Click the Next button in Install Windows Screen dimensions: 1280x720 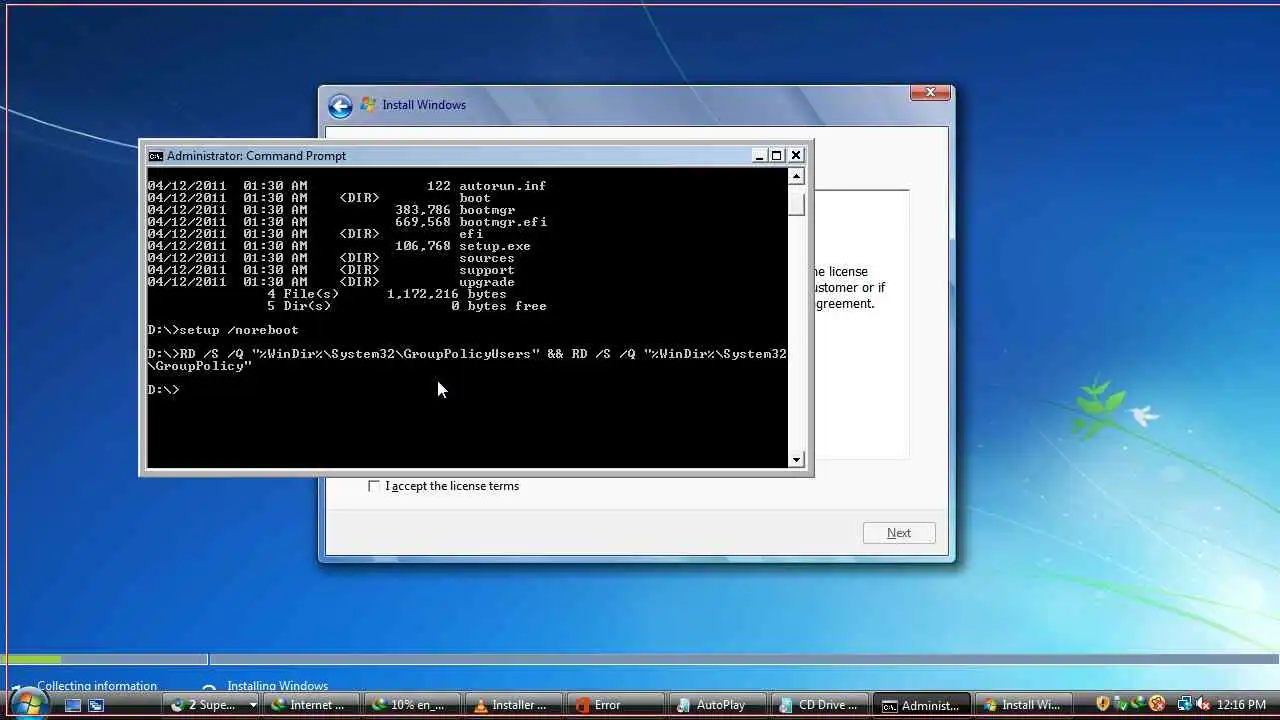(x=899, y=533)
